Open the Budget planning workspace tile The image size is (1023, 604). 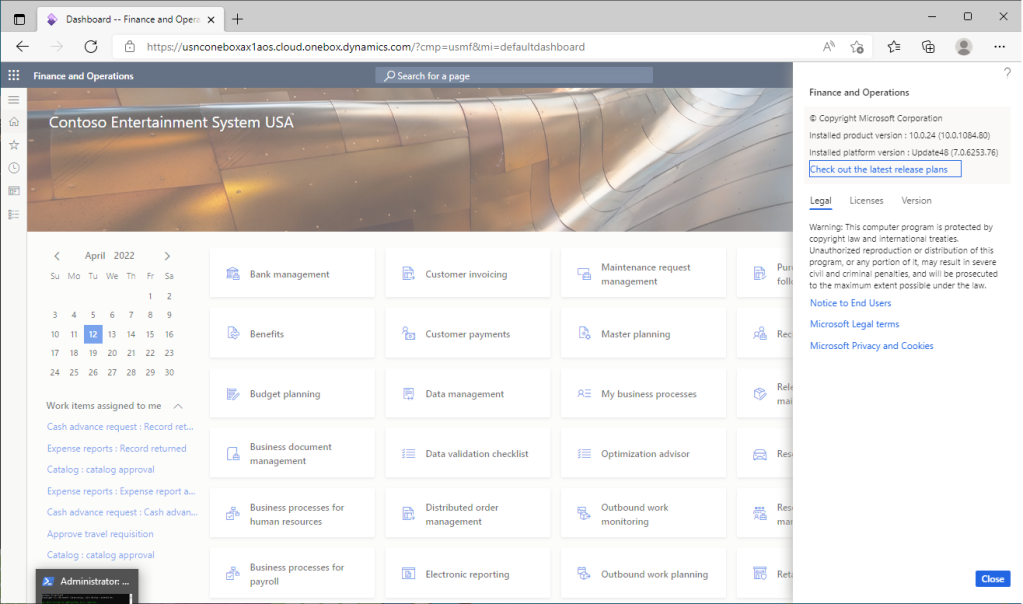click(x=292, y=394)
